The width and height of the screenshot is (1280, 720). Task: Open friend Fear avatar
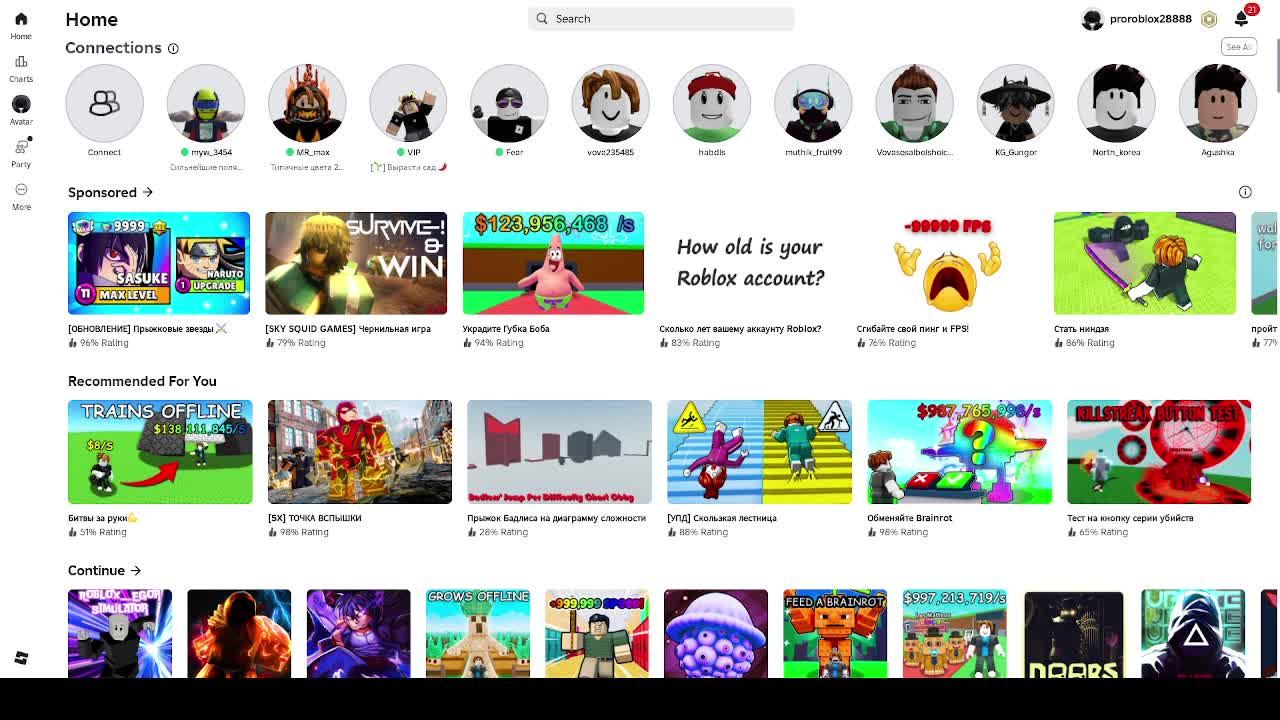pyautogui.click(x=509, y=103)
